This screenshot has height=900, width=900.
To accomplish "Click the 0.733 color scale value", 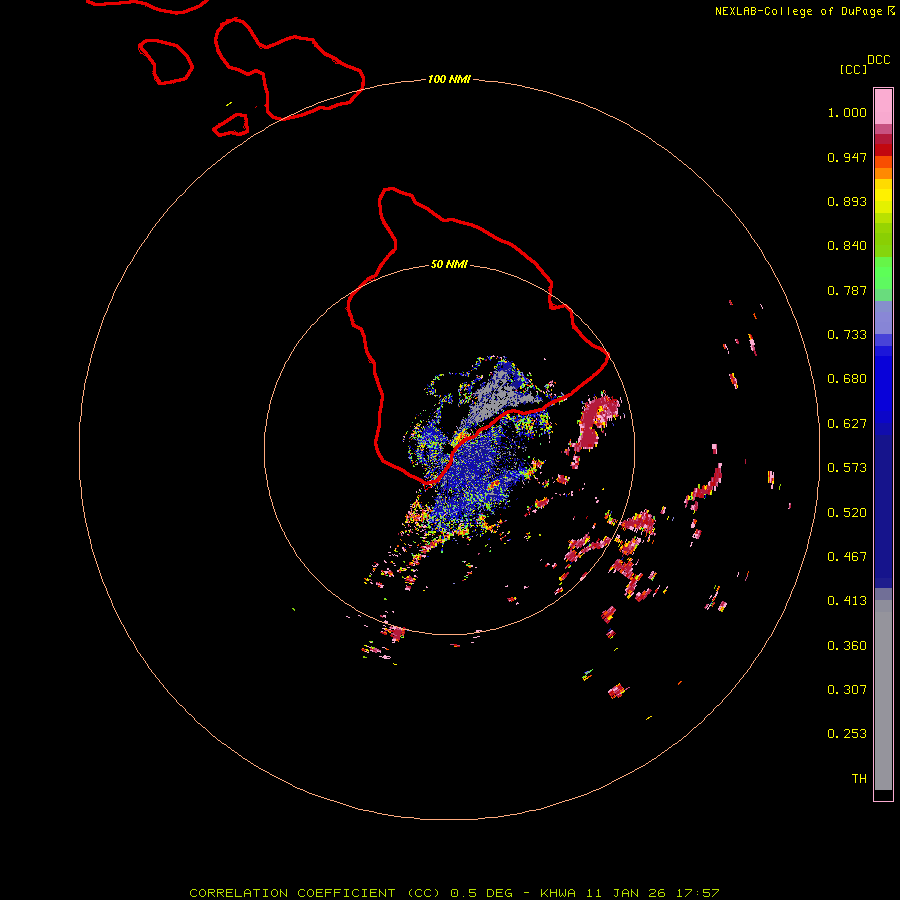I will tap(847, 335).
